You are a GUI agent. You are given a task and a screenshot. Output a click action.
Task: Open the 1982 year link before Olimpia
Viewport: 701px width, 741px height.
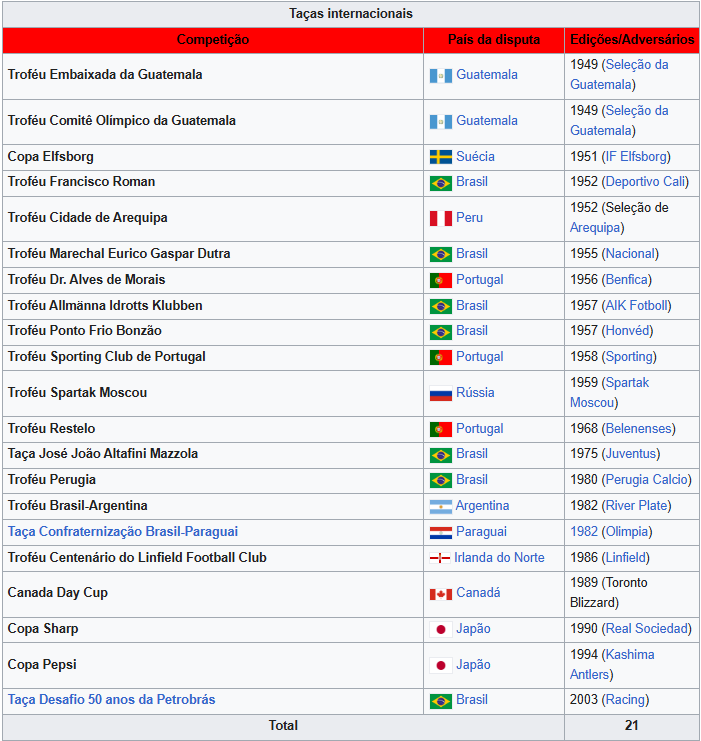(584, 532)
